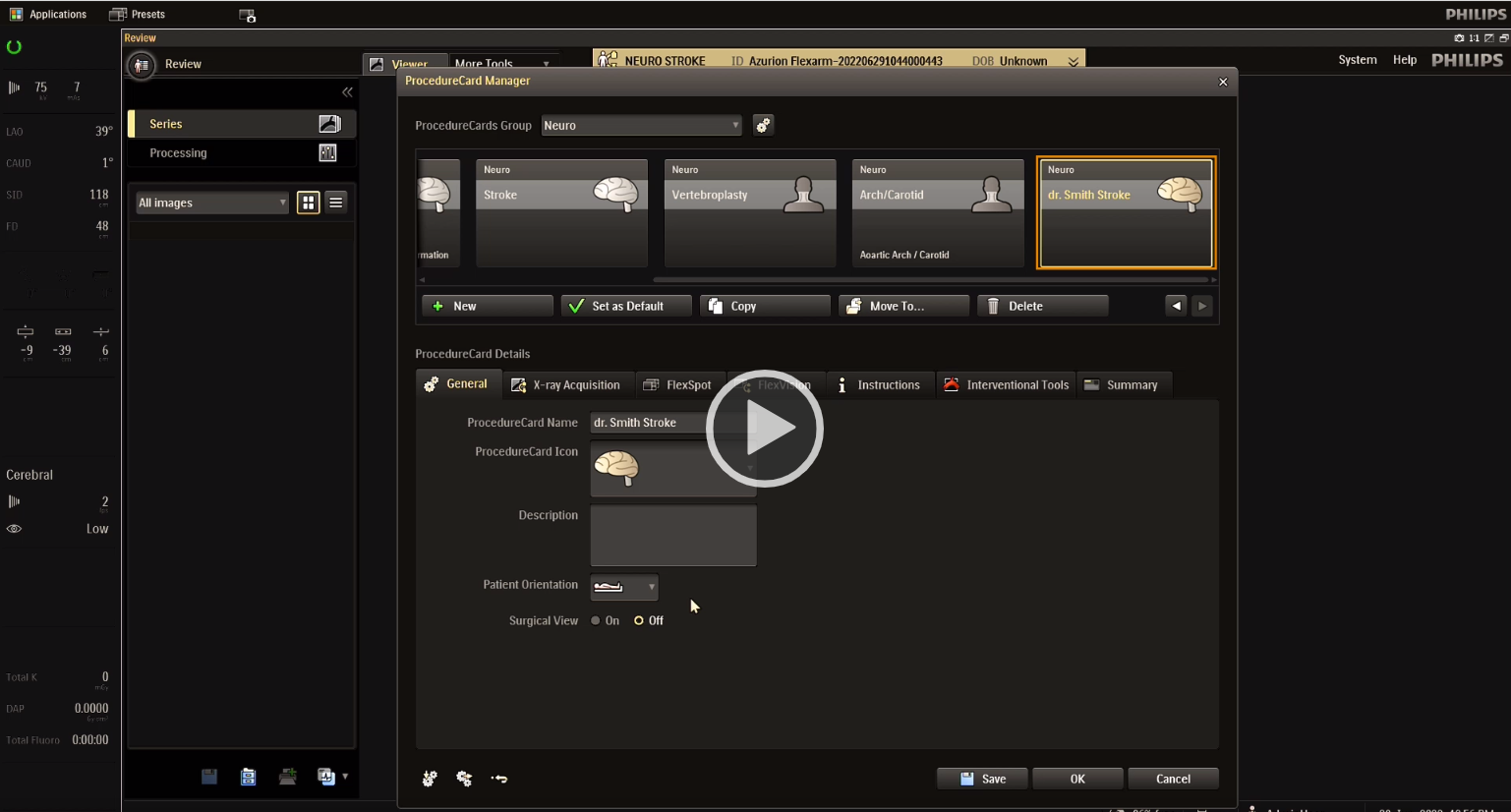Open the Presets menu

click(138, 15)
